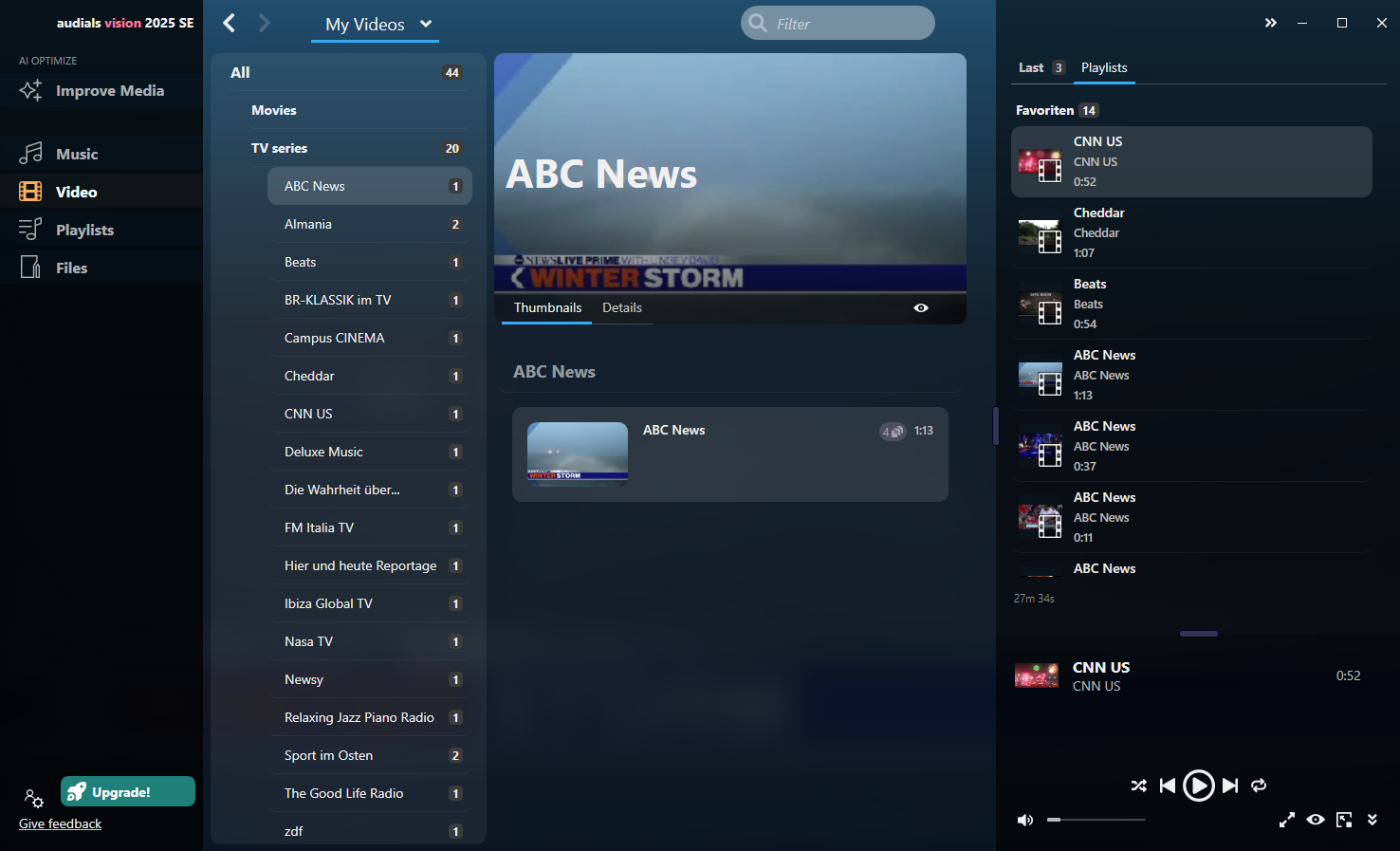Play ABC News 0:11 playlist entry
The width and height of the screenshot is (1400, 851).
coord(1191,517)
